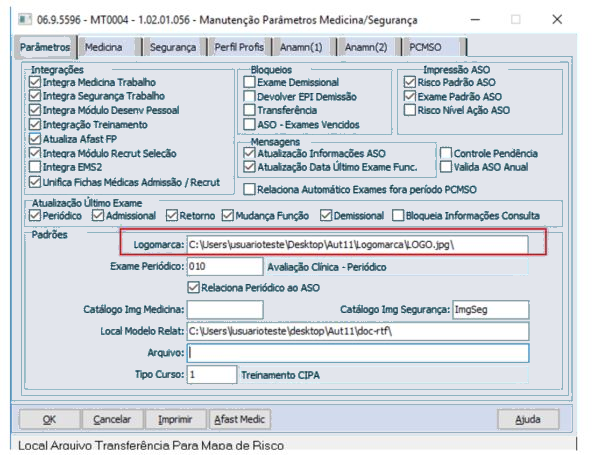This screenshot has width=593, height=455.
Task: Toggle Integra Módulo Desenv Pessoal
Action: [35, 110]
